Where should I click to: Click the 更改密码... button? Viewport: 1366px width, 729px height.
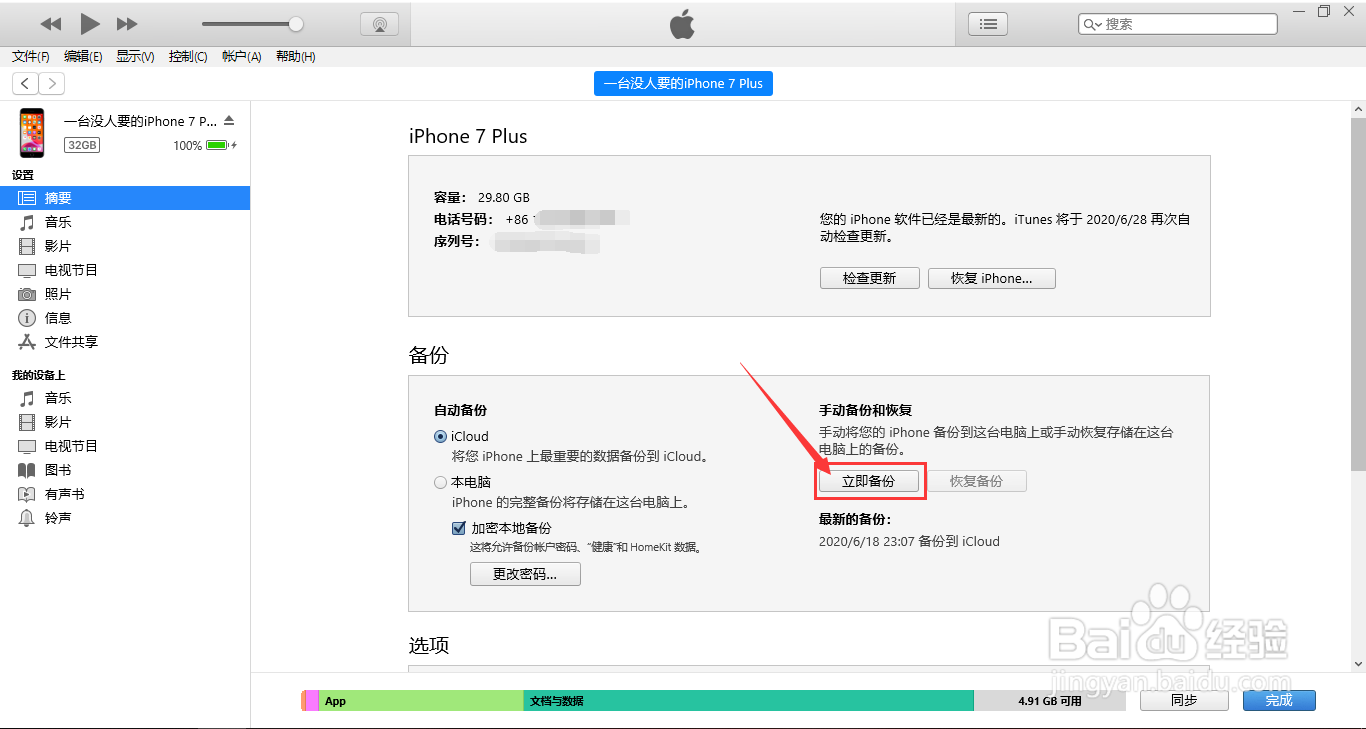525,574
